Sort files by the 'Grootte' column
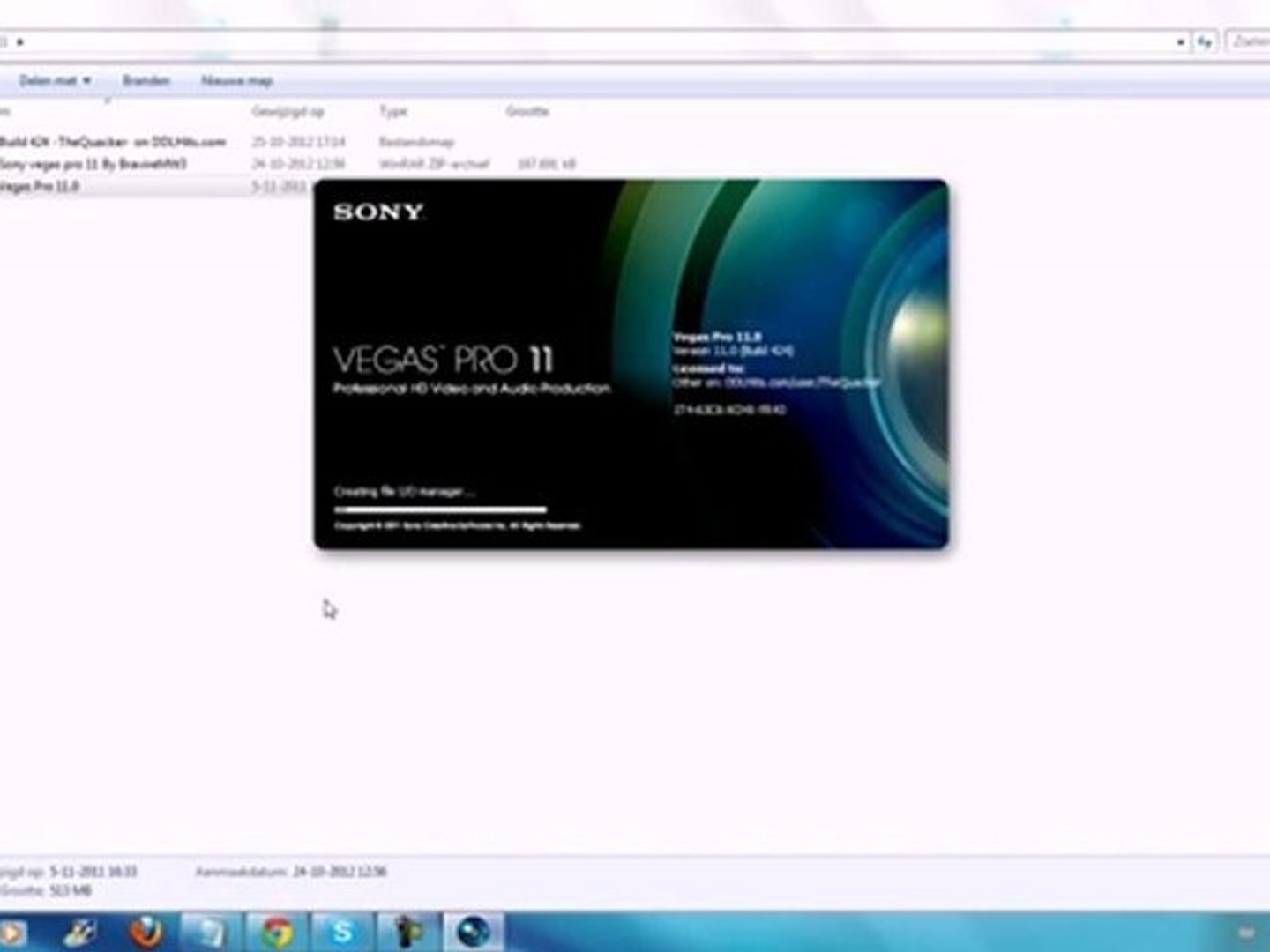This screenshot has height=952, width=1270. pos(527,111)
